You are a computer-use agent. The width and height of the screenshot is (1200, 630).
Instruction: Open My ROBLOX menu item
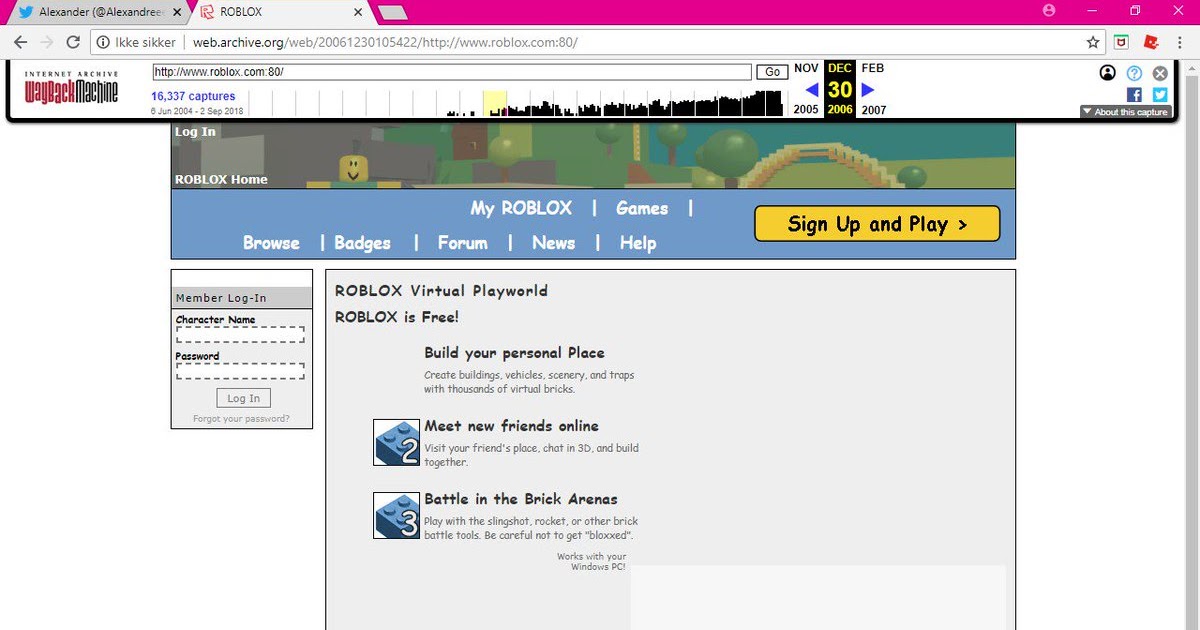tap(521, 208)
